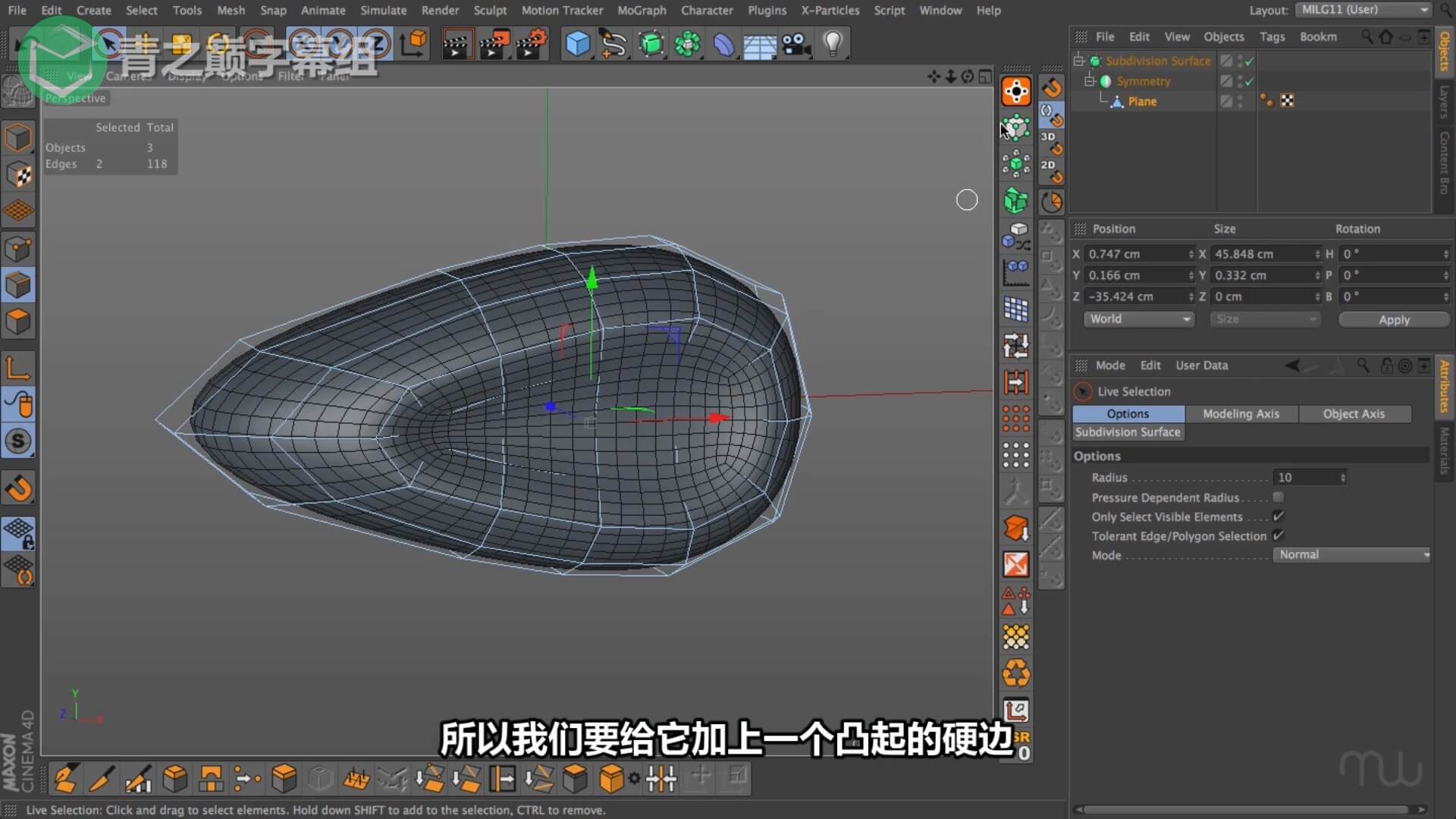Add a Cube primitive object
The image size is (1456, 819).
[578, 44]
